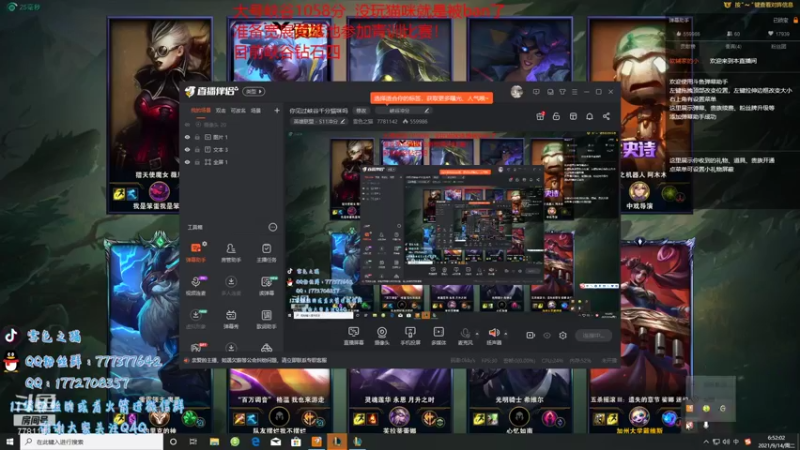
Task: Toggle the preview eye icon beside settings gear
Action: pos(546,335)
